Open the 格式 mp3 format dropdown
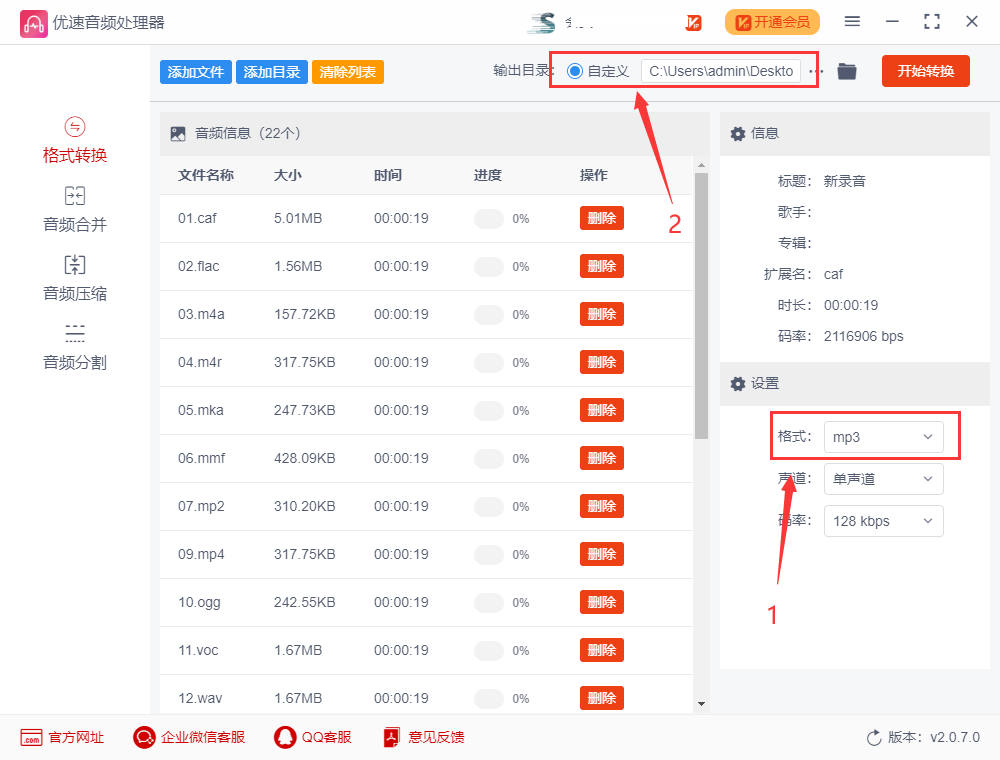1000x760 pixels. click(x=883, y=437)
